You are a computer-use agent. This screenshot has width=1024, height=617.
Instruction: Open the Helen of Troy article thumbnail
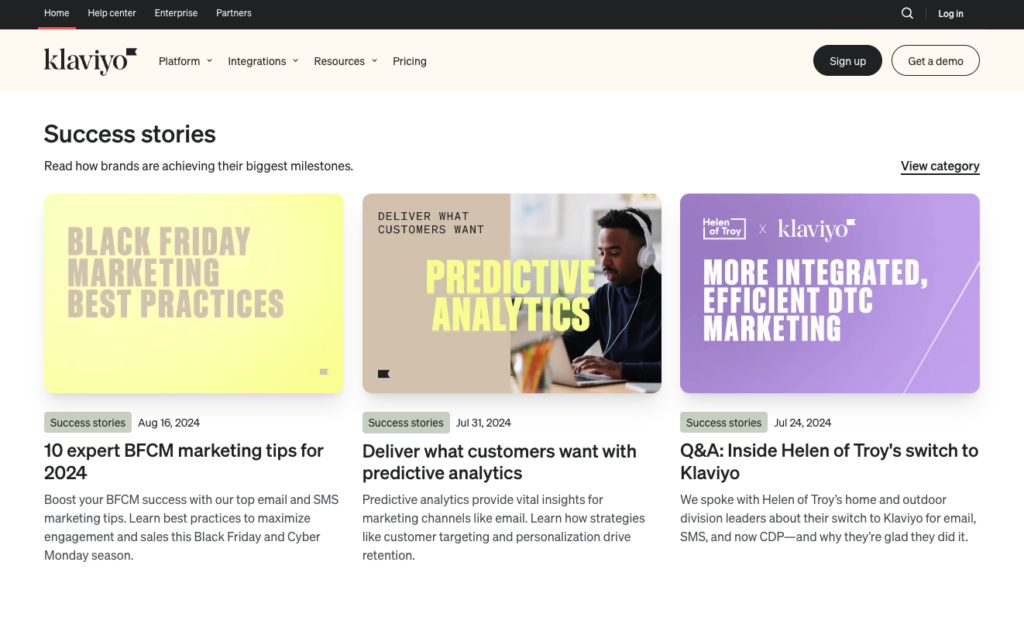(829, 293)
